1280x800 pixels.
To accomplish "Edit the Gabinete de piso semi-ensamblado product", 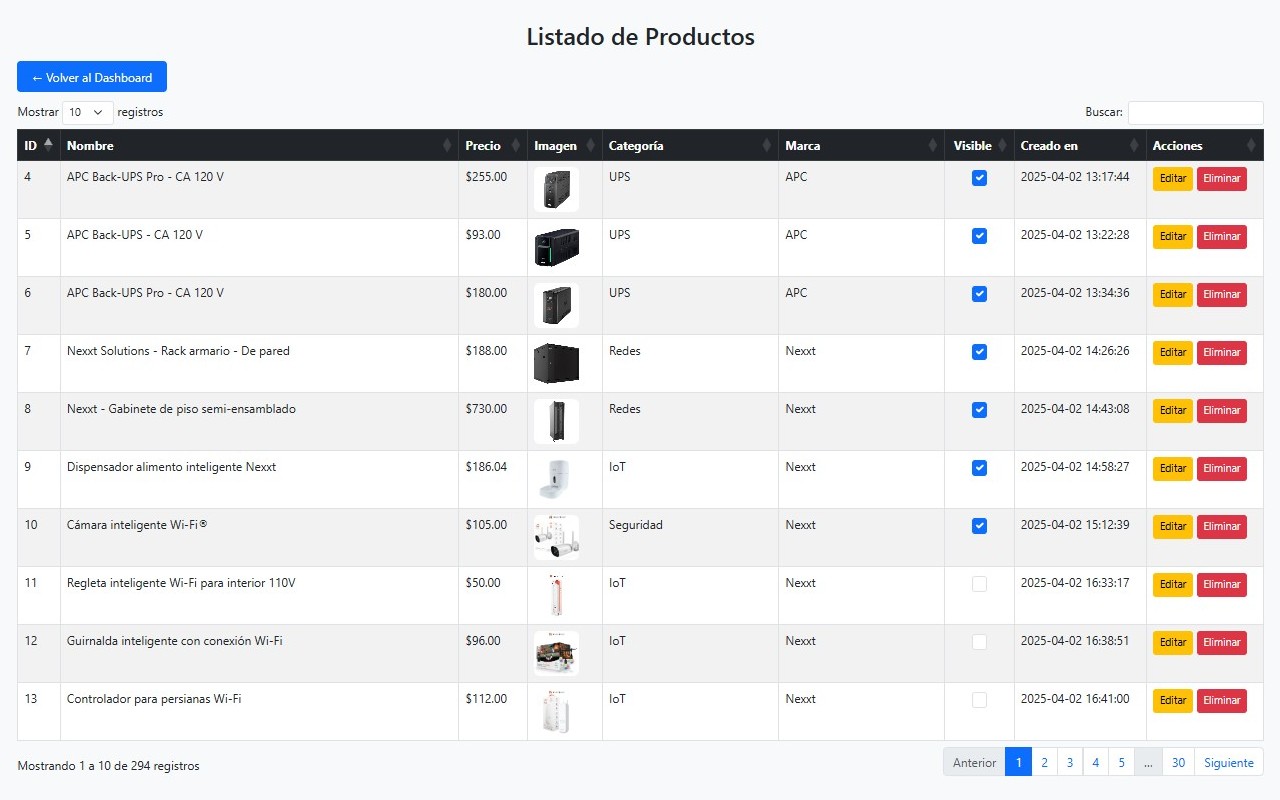I will click(x=1173, y=411).
